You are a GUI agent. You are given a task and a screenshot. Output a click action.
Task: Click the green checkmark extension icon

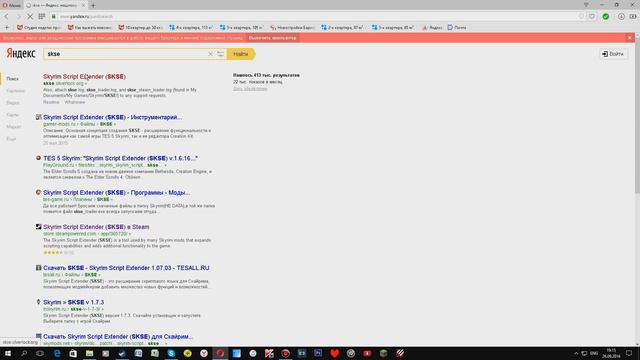coord(606,16)
